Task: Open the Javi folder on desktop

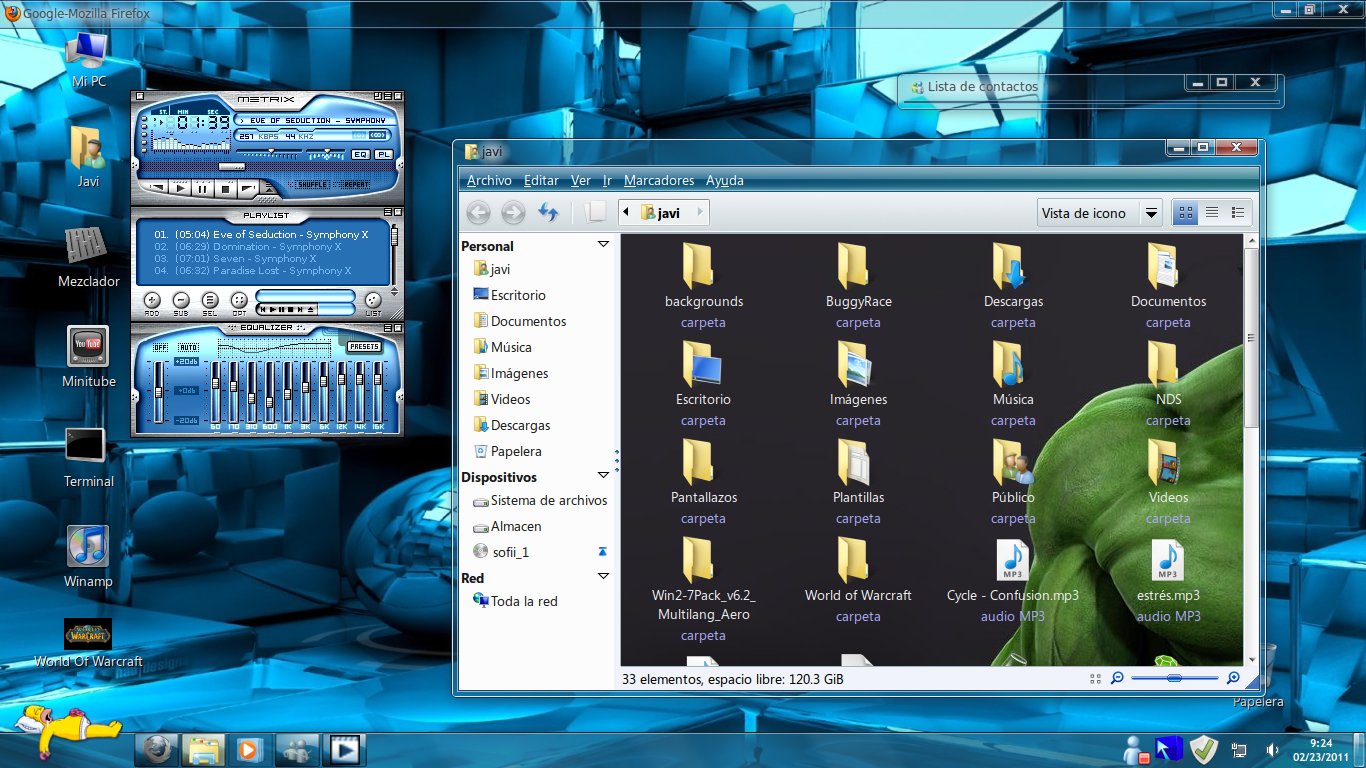Action: point(88,157)
